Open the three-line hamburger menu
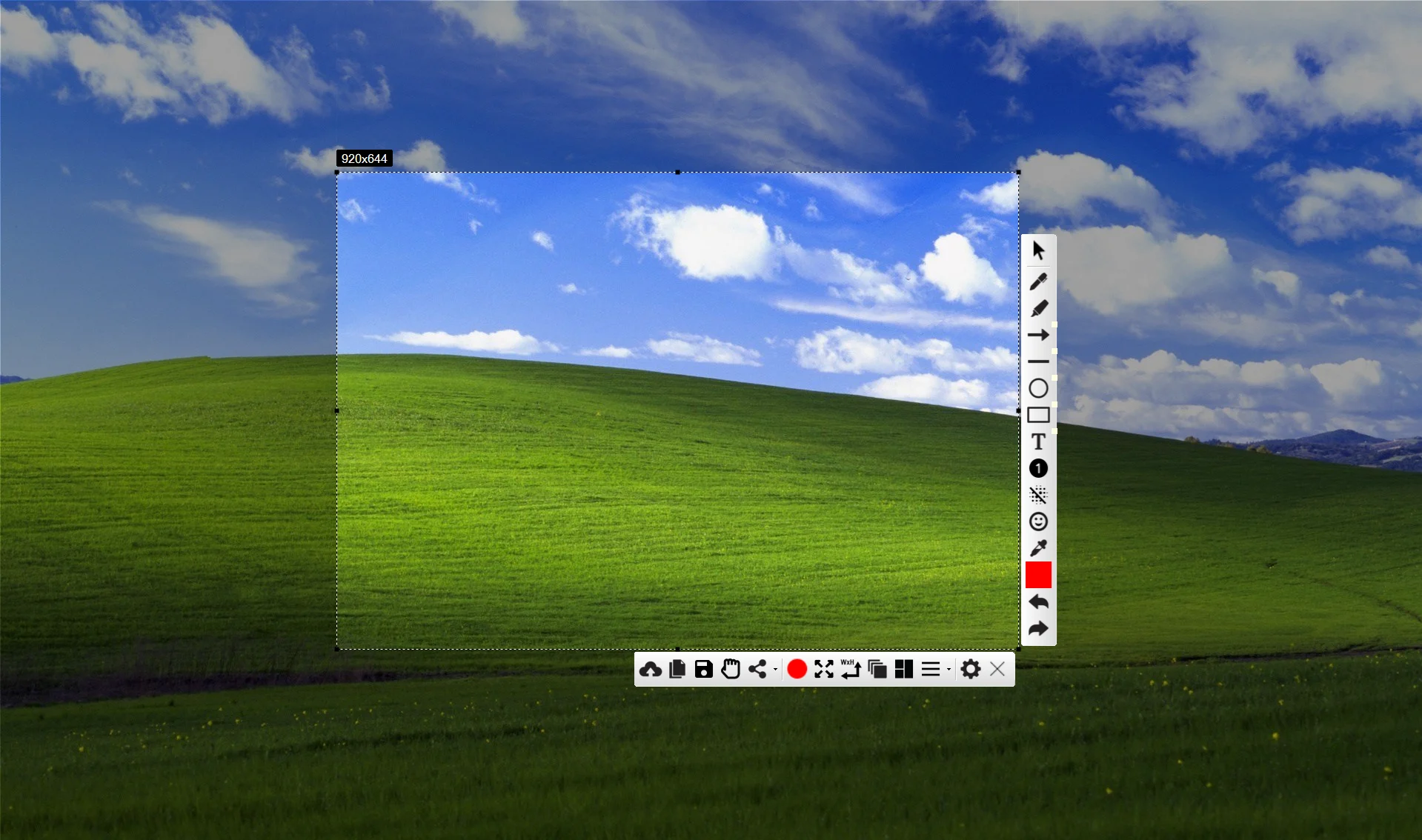Screen dimensions: 1422x840 pyautogui.click(x=931, y=670)
